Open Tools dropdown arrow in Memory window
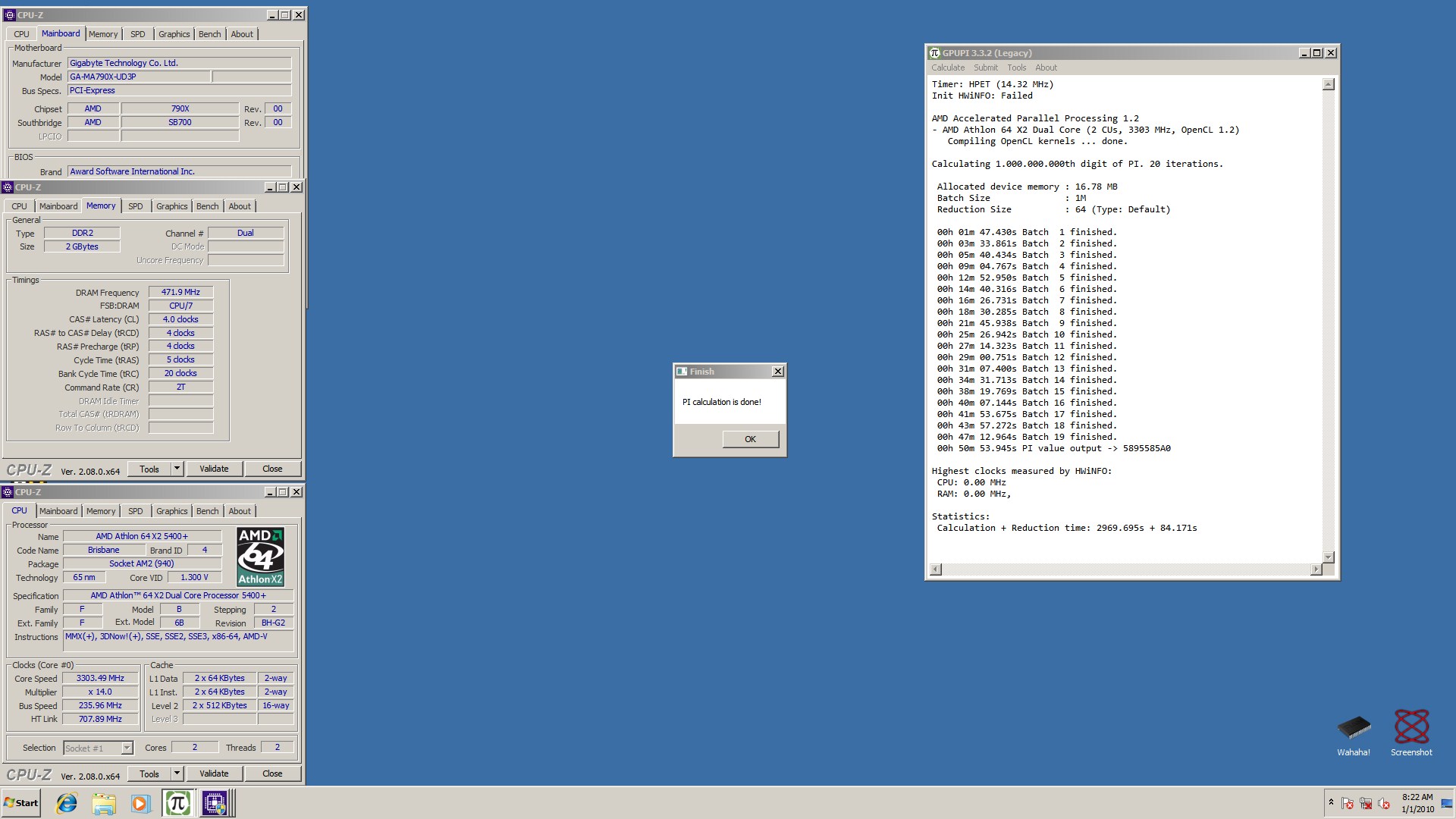Viewport: 1456px width, 819px height. coord(177,469)
